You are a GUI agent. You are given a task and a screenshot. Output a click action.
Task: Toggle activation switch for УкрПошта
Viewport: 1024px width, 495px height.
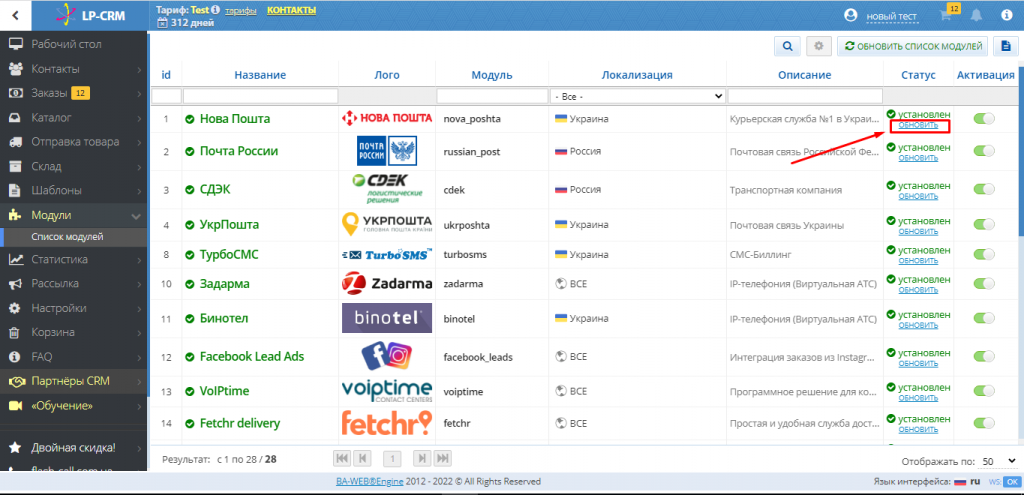[984, 224]
